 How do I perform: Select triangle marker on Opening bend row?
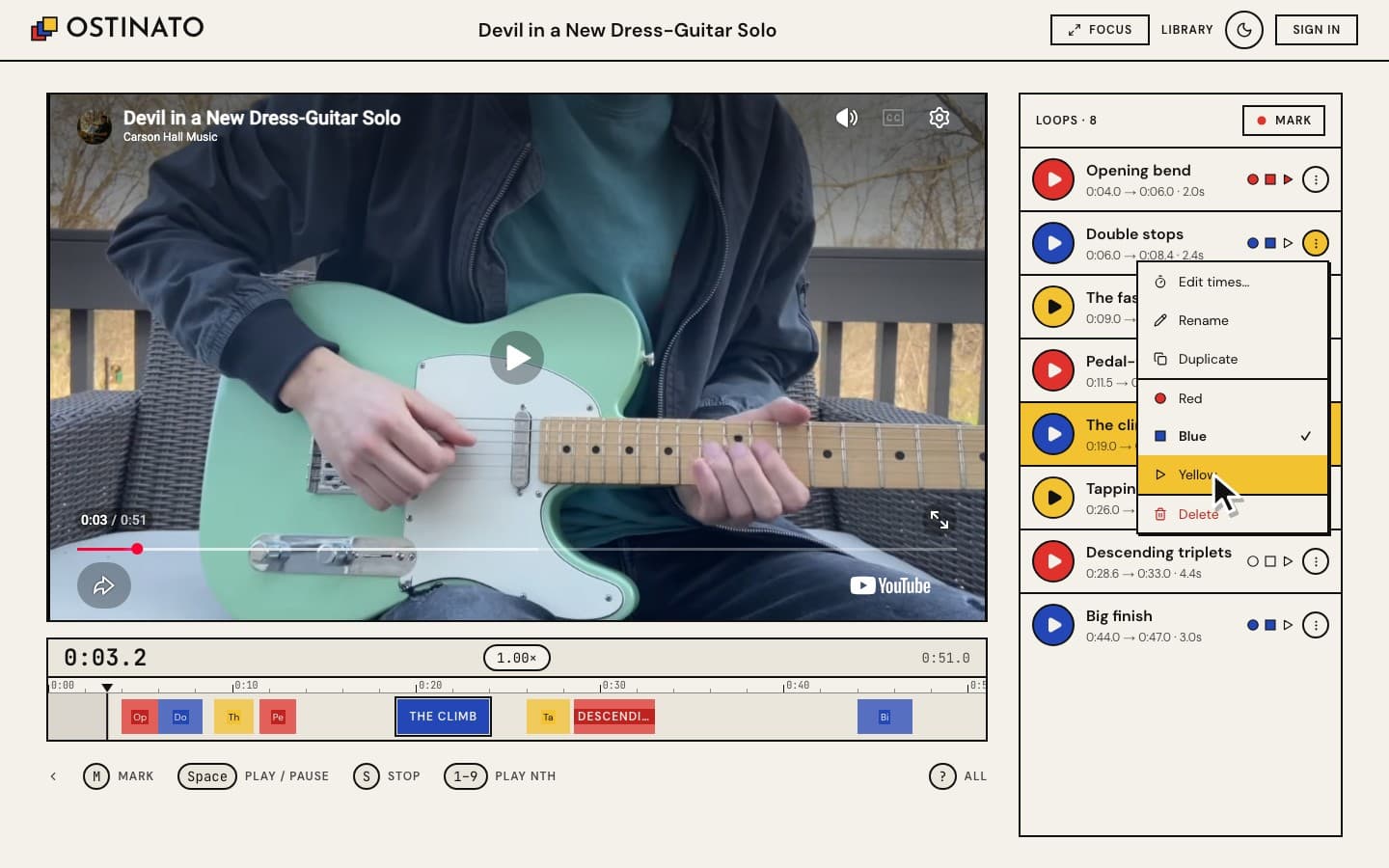[x=1288, y=179]
